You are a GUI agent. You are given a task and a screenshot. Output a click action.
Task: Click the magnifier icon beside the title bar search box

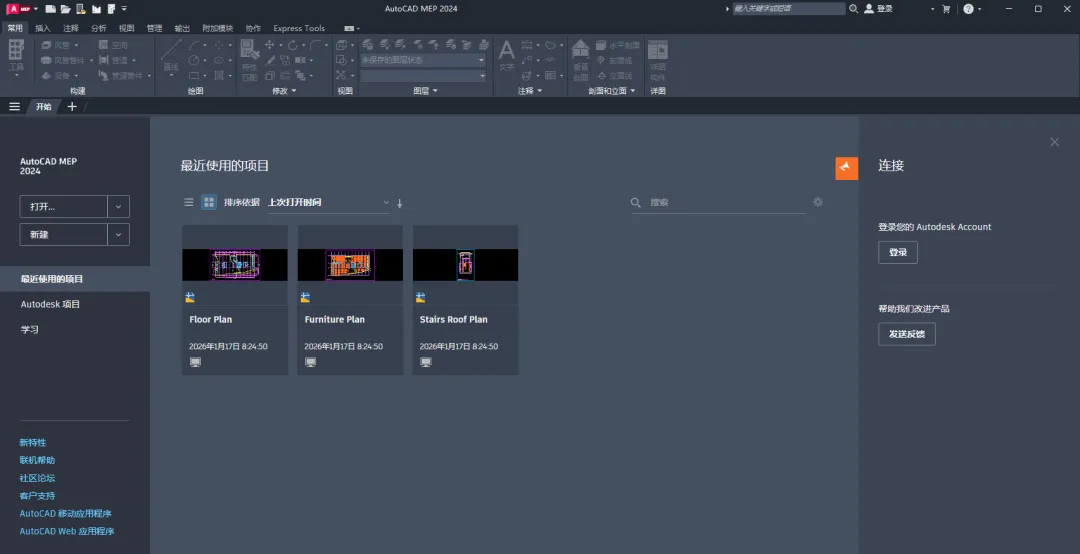[x=853, y=9]
